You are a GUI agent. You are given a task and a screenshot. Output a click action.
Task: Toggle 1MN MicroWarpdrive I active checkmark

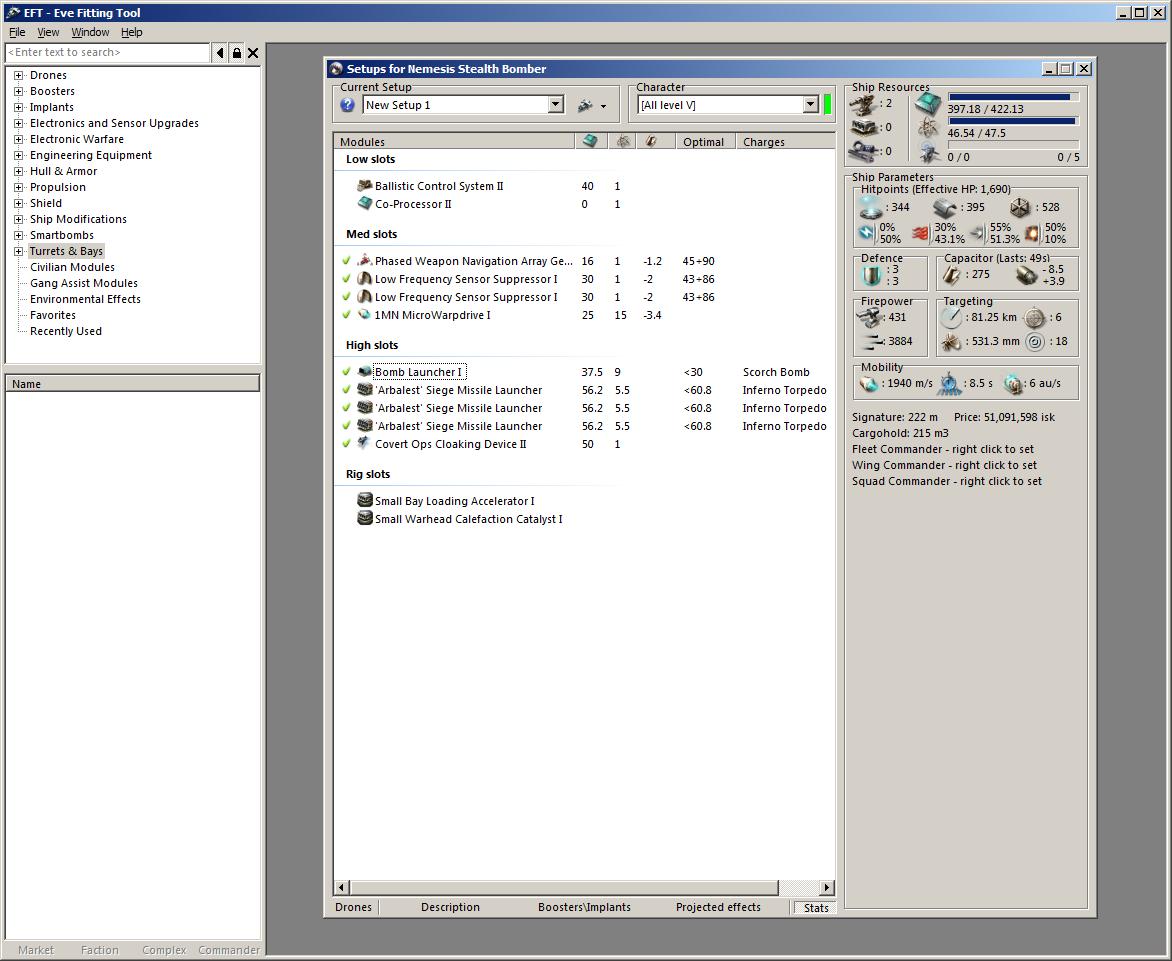[x=346, y=315]
